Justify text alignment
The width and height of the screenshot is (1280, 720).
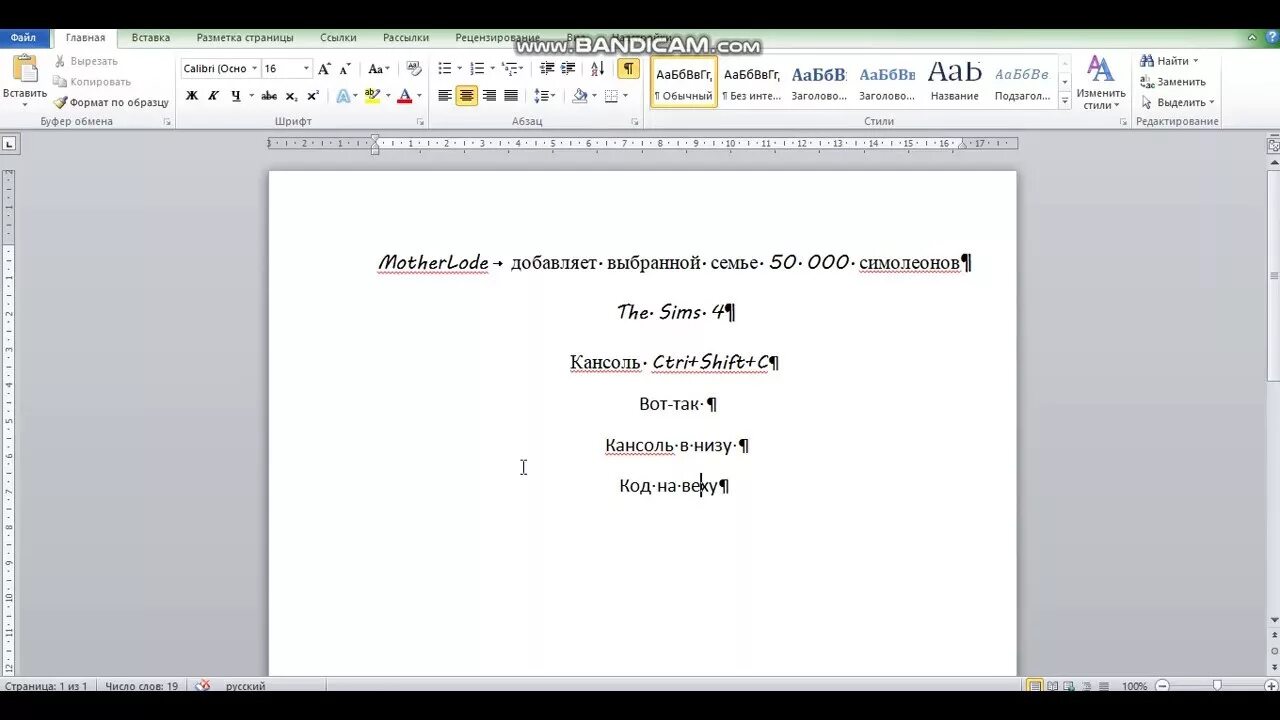click(x=511, y=96)
